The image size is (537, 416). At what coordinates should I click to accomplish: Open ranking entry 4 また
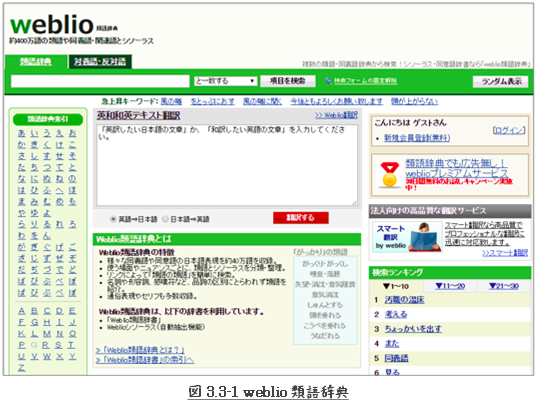click(x=392, y=343)
